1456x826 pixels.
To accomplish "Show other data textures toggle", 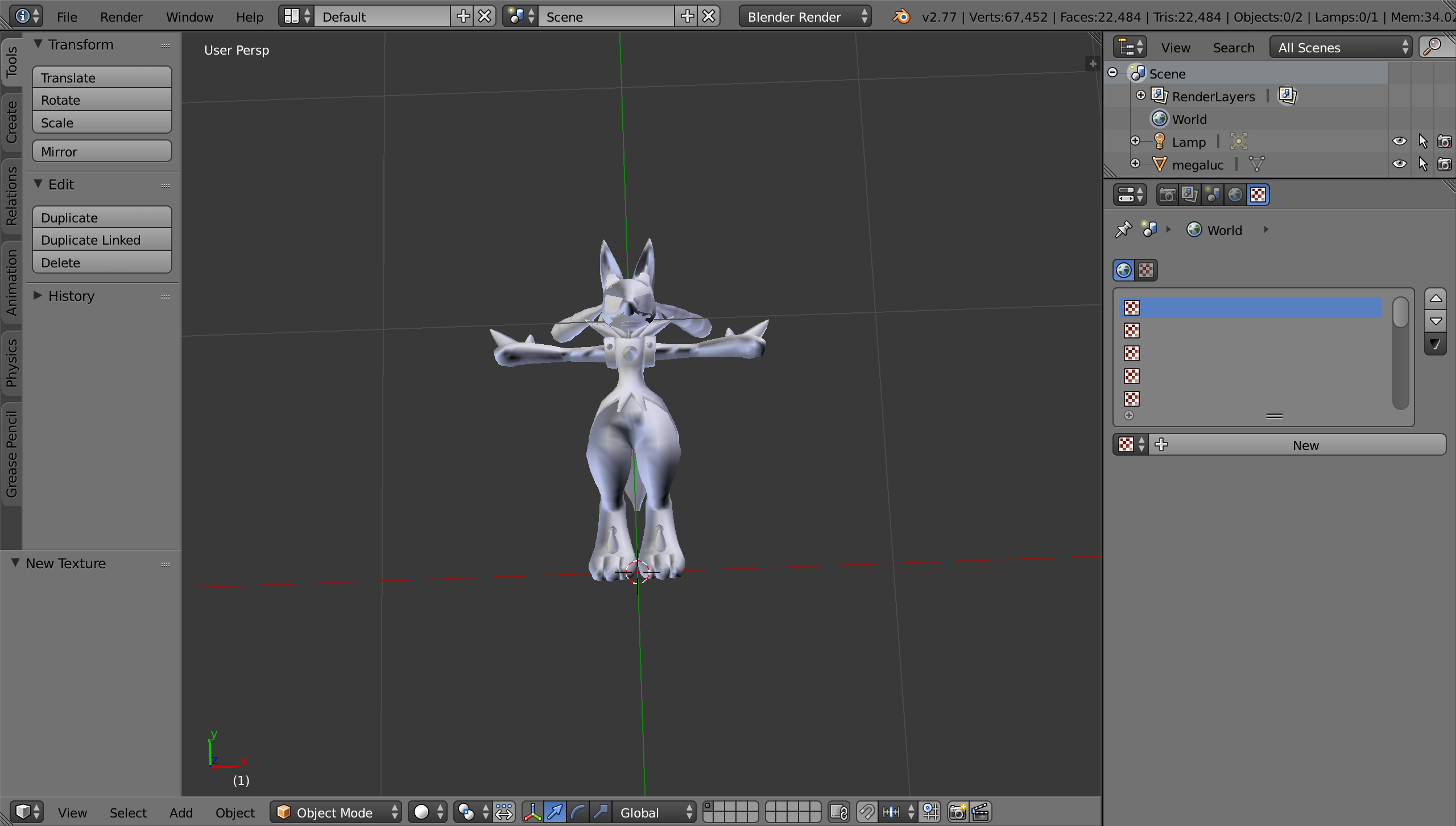I will (x=1146, y=270).
